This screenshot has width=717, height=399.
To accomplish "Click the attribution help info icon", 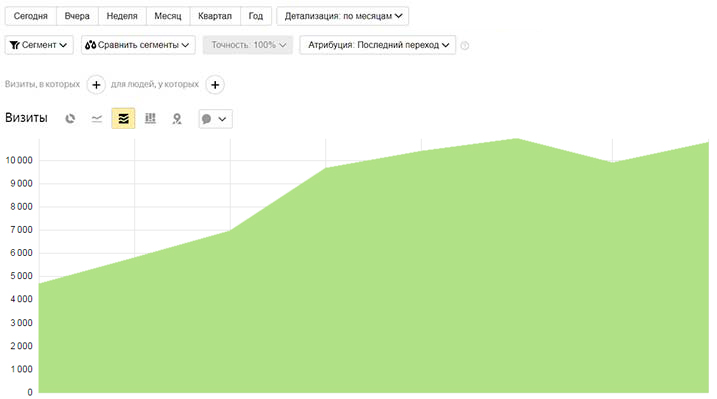I will pyautogui.click(x=465, y=45).
